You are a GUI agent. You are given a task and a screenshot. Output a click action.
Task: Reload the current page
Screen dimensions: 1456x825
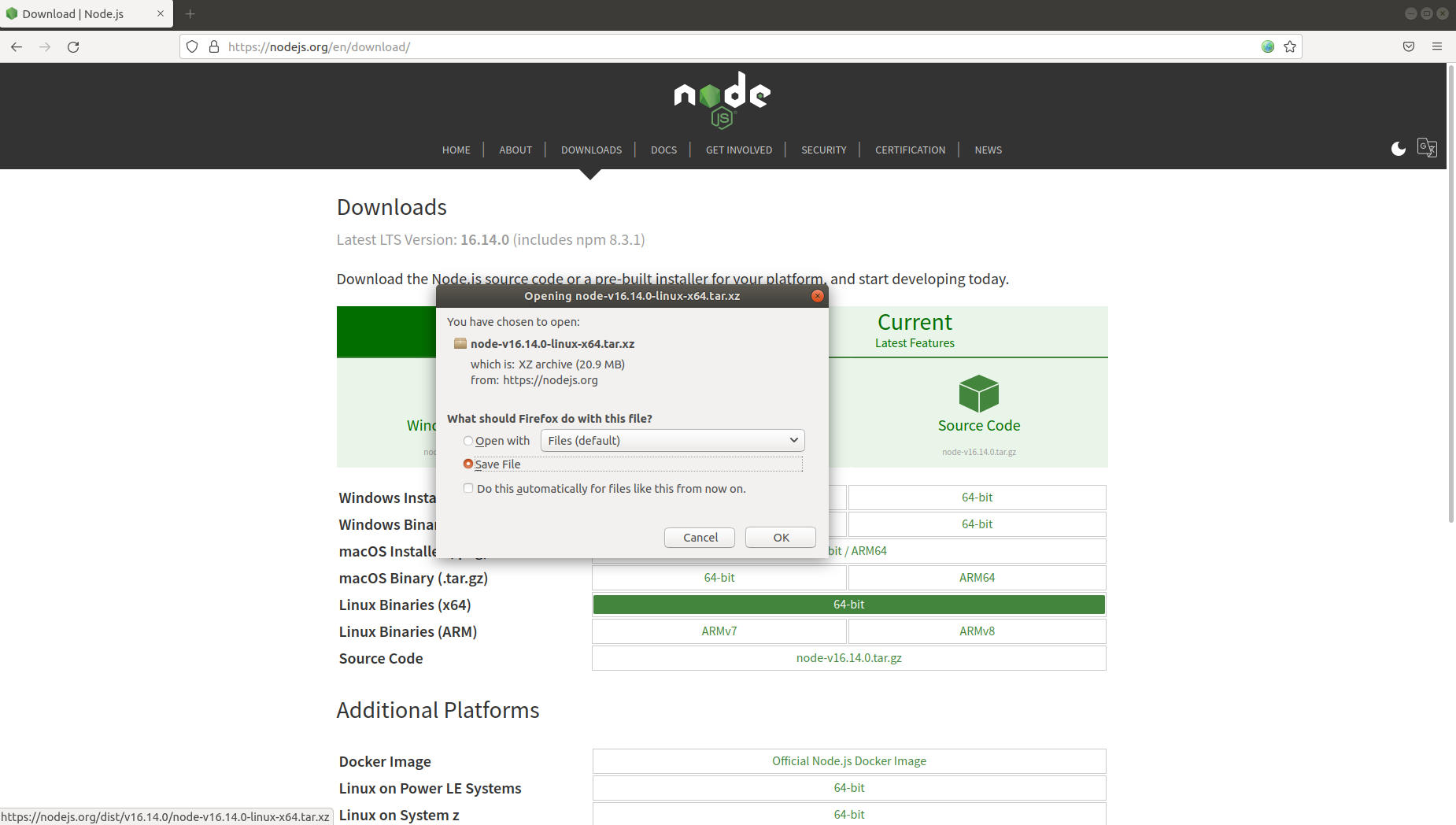[x=73, y=46]
